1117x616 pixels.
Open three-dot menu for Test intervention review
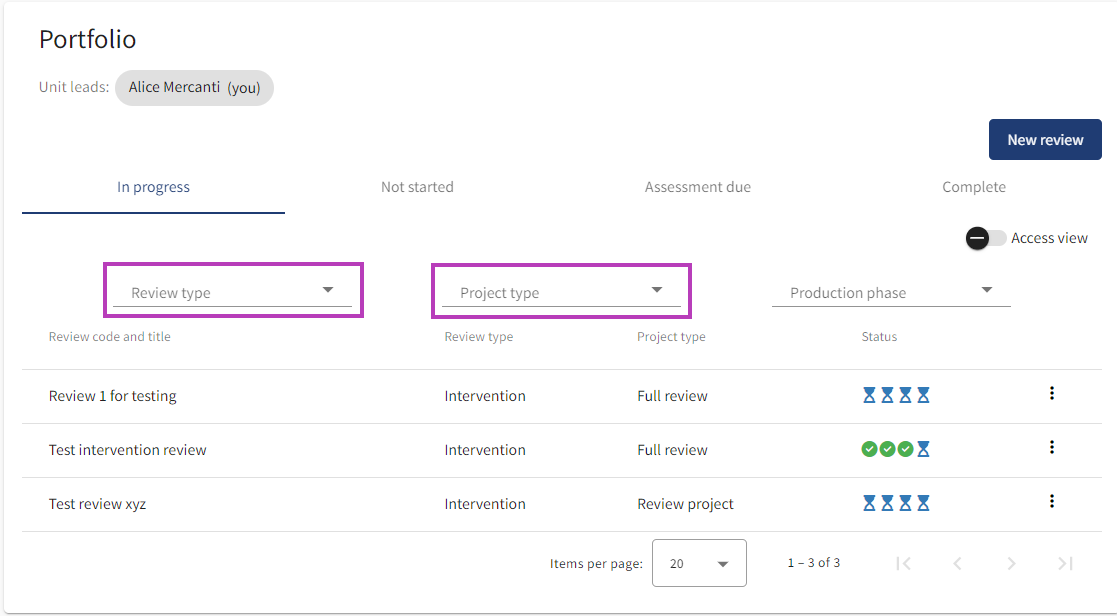pyautogui.click(x=1051, y=448)
